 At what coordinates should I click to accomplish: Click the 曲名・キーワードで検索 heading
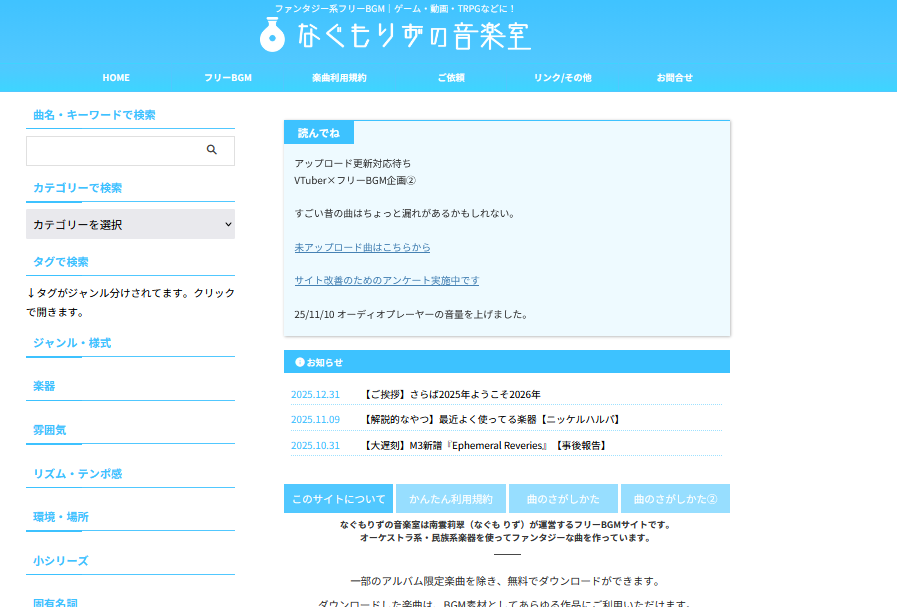(x=94, y=115)
